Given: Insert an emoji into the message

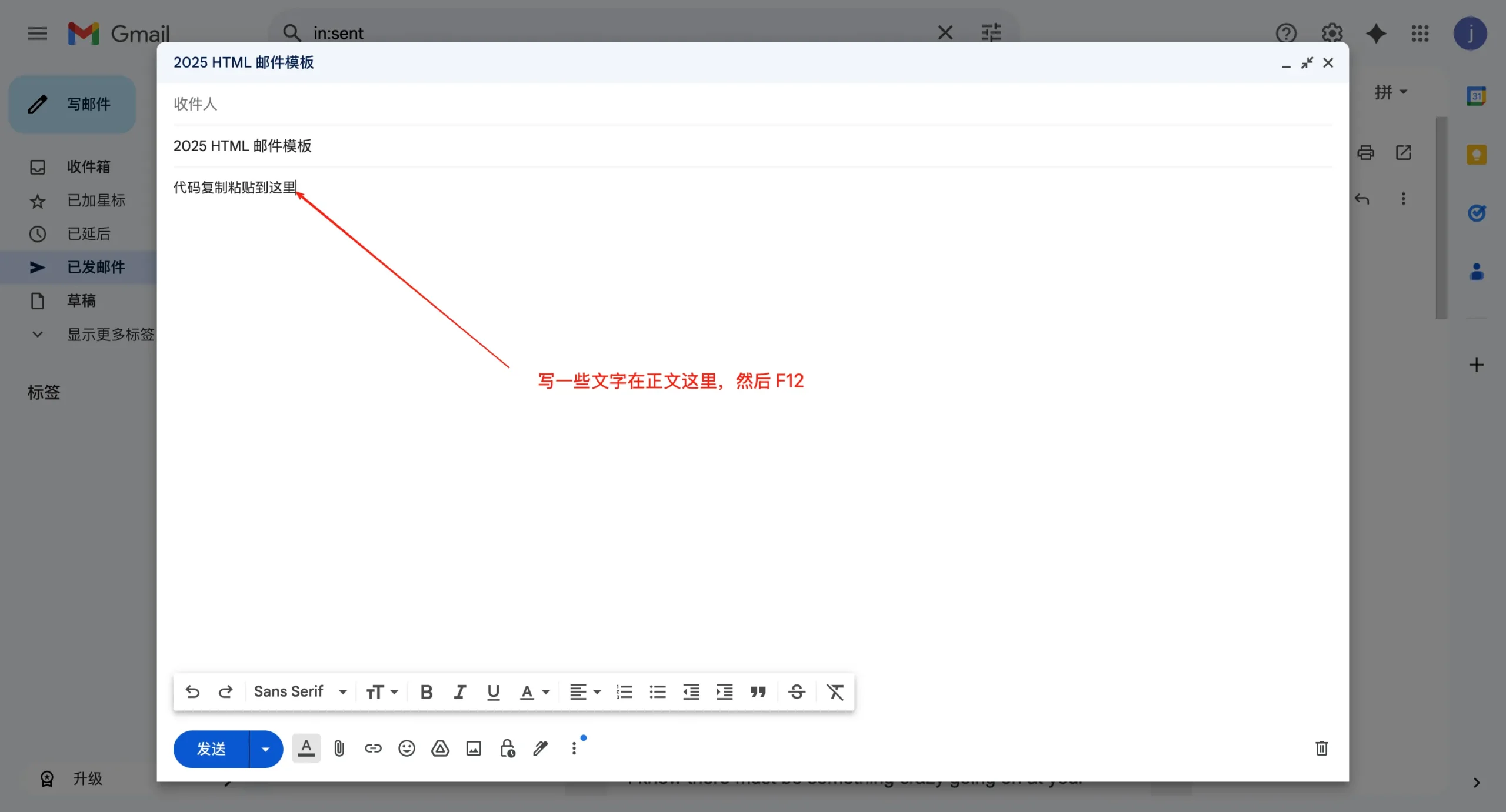Looking at the screenshot, I should point(407,748).
